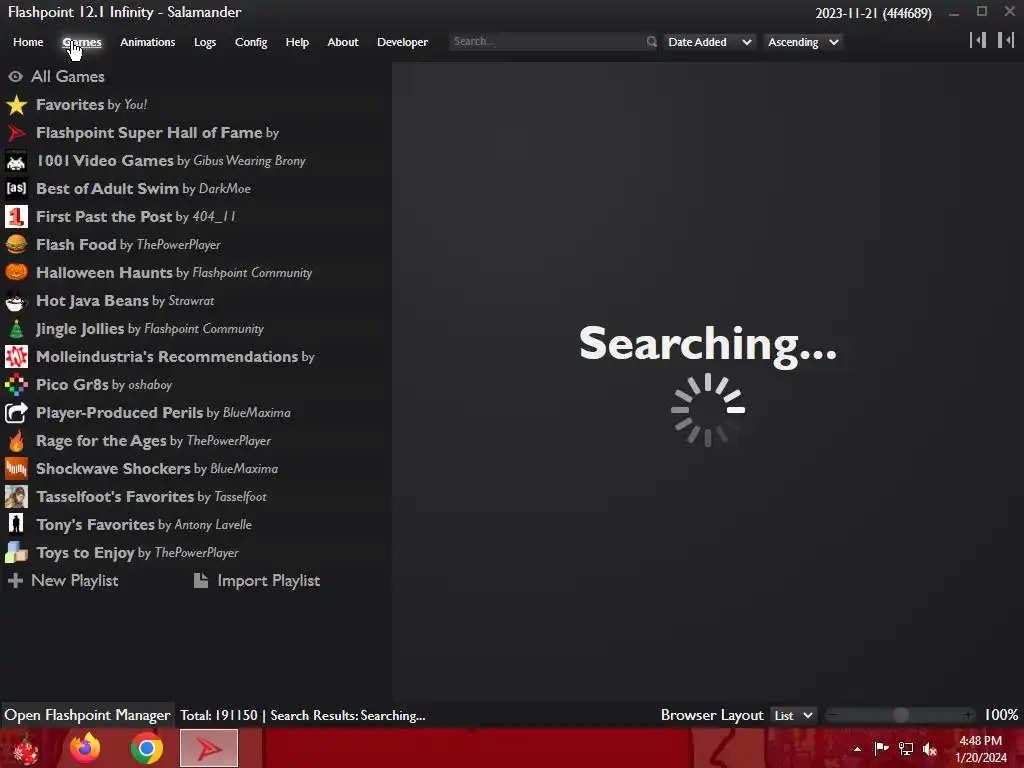
Task: Click the plus icon beside New Playlist
Action: pyautogui.click(x=16, y=581)
